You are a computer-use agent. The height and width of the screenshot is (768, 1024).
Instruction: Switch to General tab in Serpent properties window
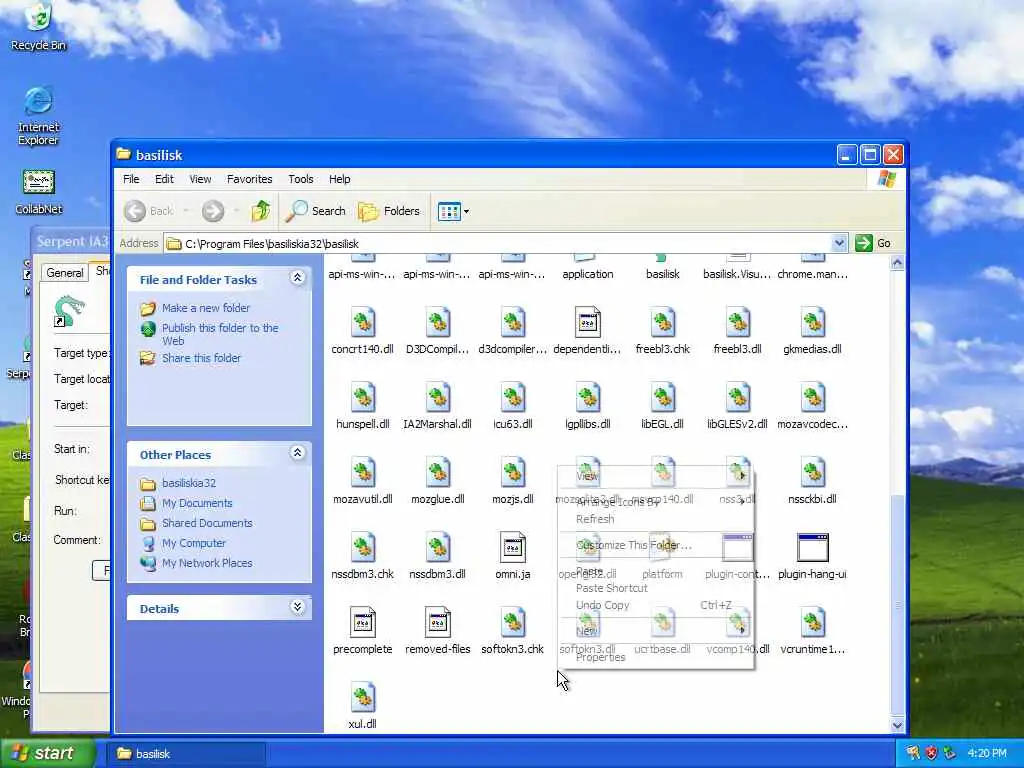tap(65, 272)
